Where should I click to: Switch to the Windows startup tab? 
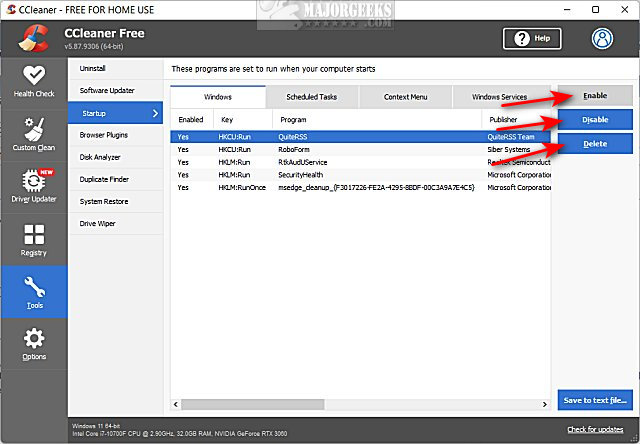pos(218,97)
